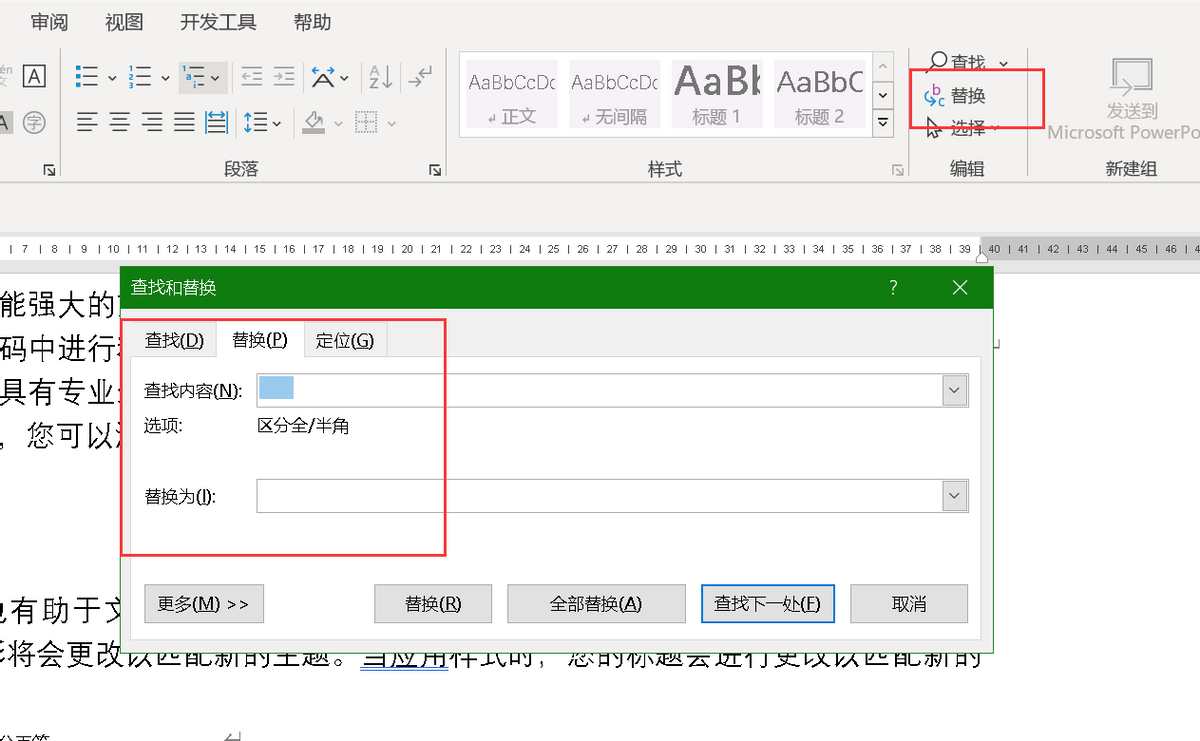
Task: Sort text with A-Z sort icon
Action: (x=381, y=77)
